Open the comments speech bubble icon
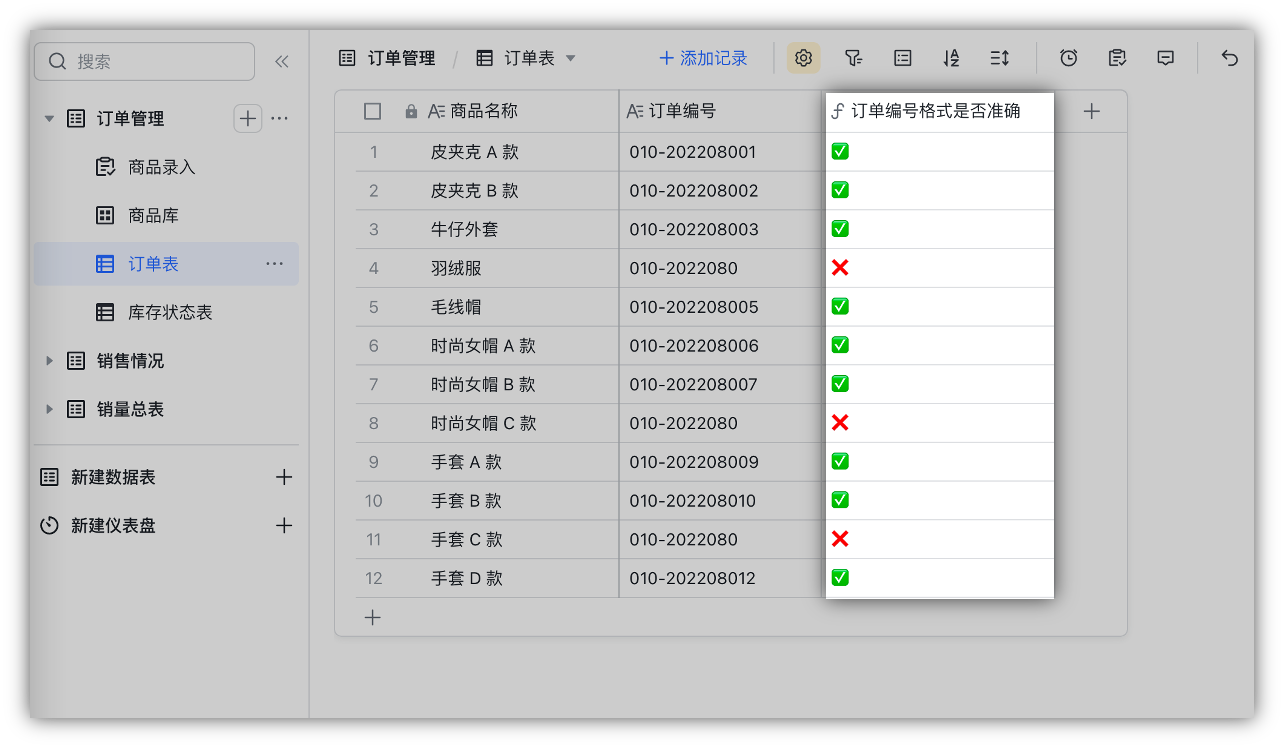This screenshot has width=1284, height=748. coord(1165,58)
